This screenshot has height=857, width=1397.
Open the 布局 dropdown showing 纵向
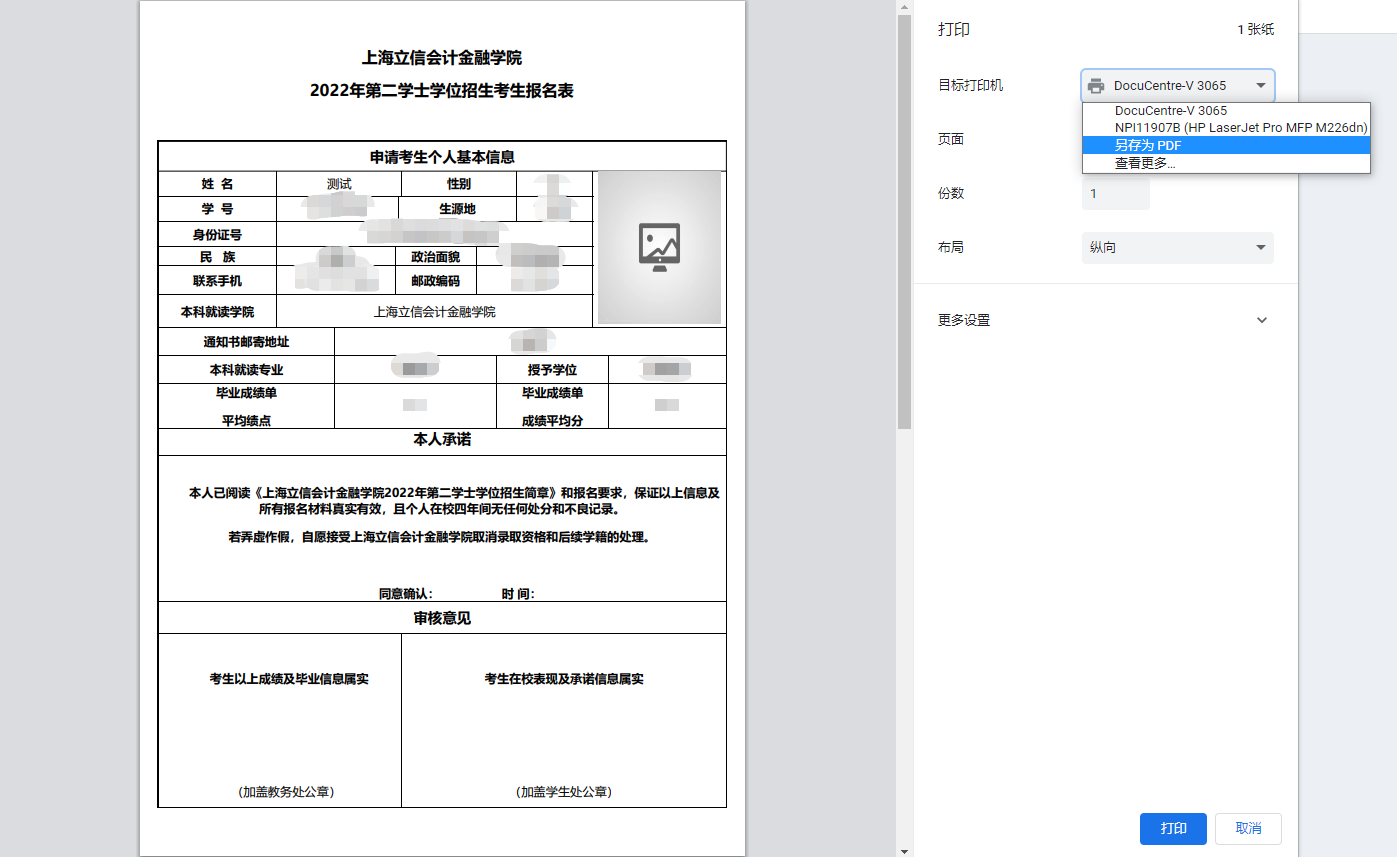point(1177,248)
